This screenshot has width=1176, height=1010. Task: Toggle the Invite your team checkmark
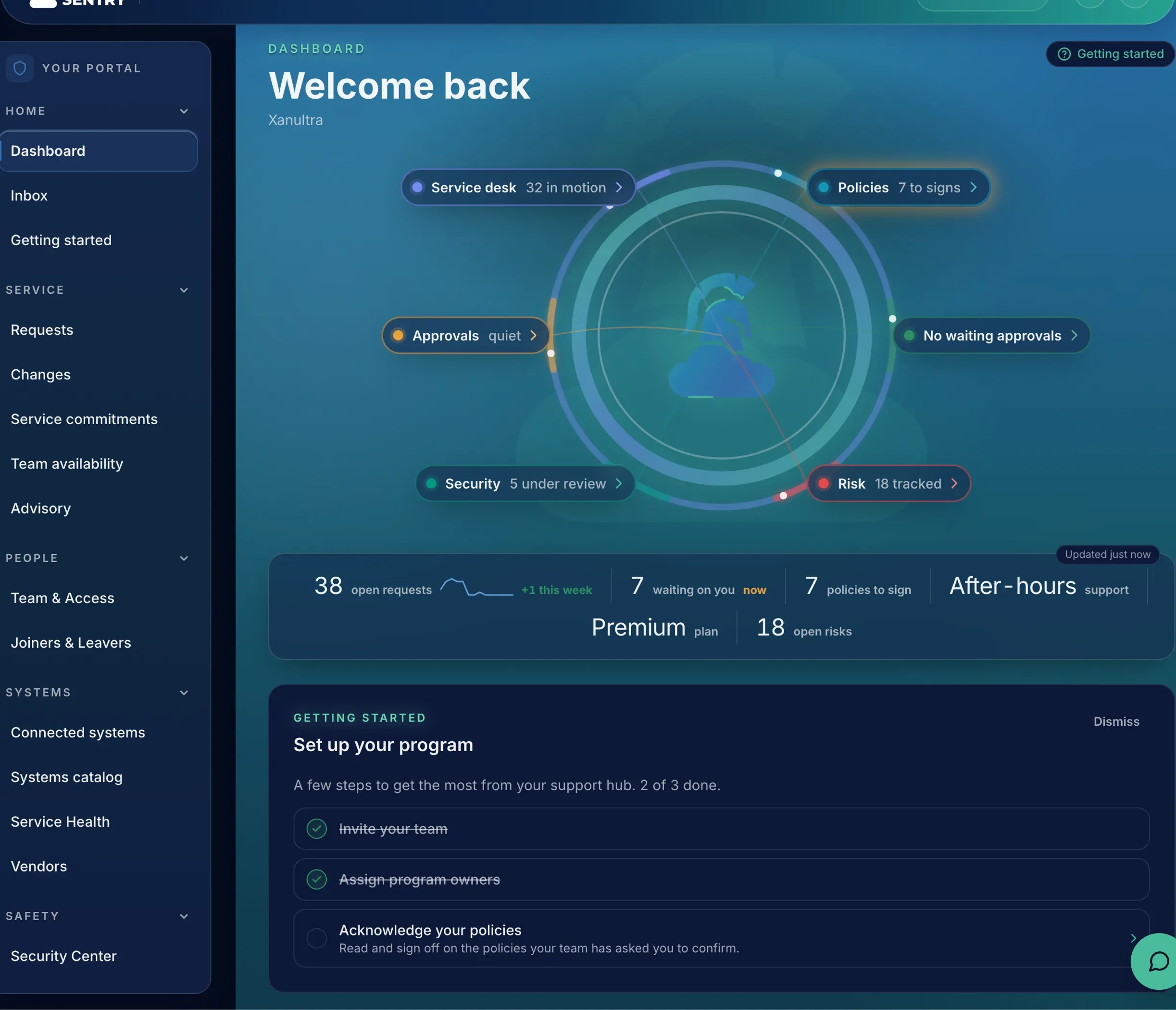[316, 829]
